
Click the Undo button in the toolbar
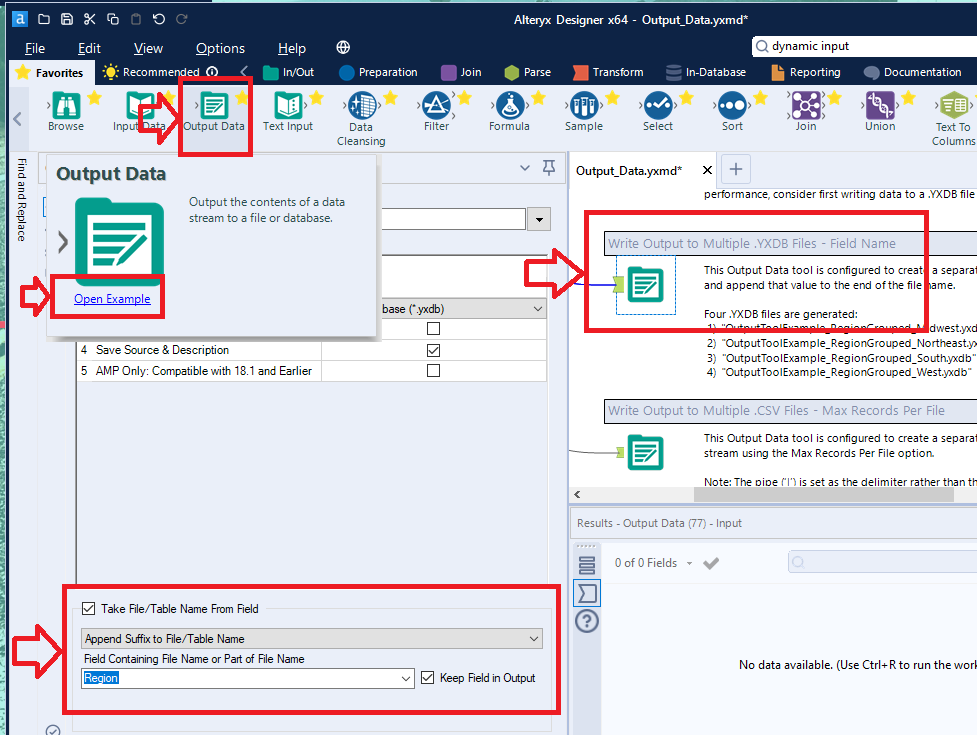tap(160, 18)
